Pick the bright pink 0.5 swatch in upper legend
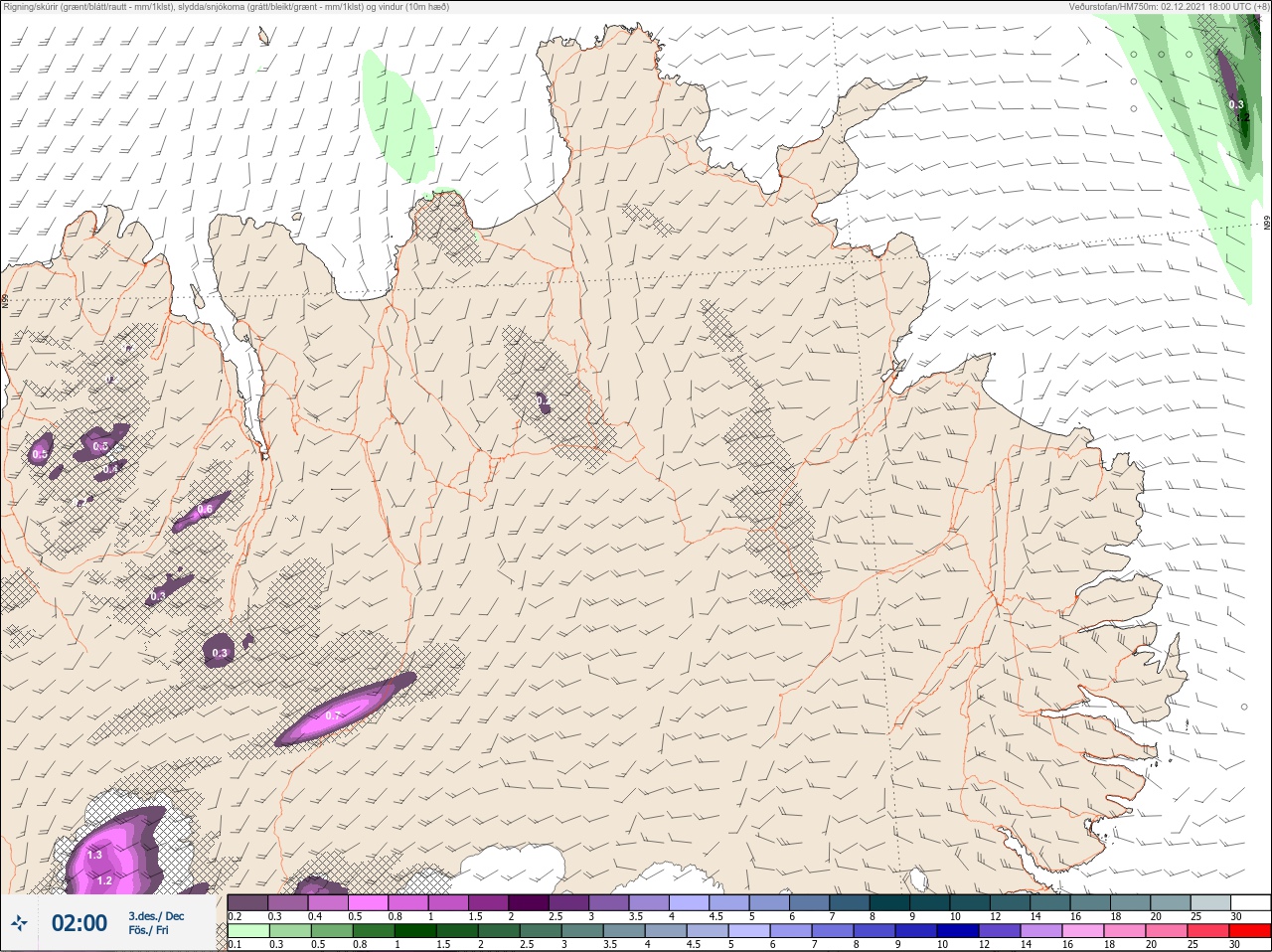This screenshot has height=952, width=1272. (x=368, y=902)
